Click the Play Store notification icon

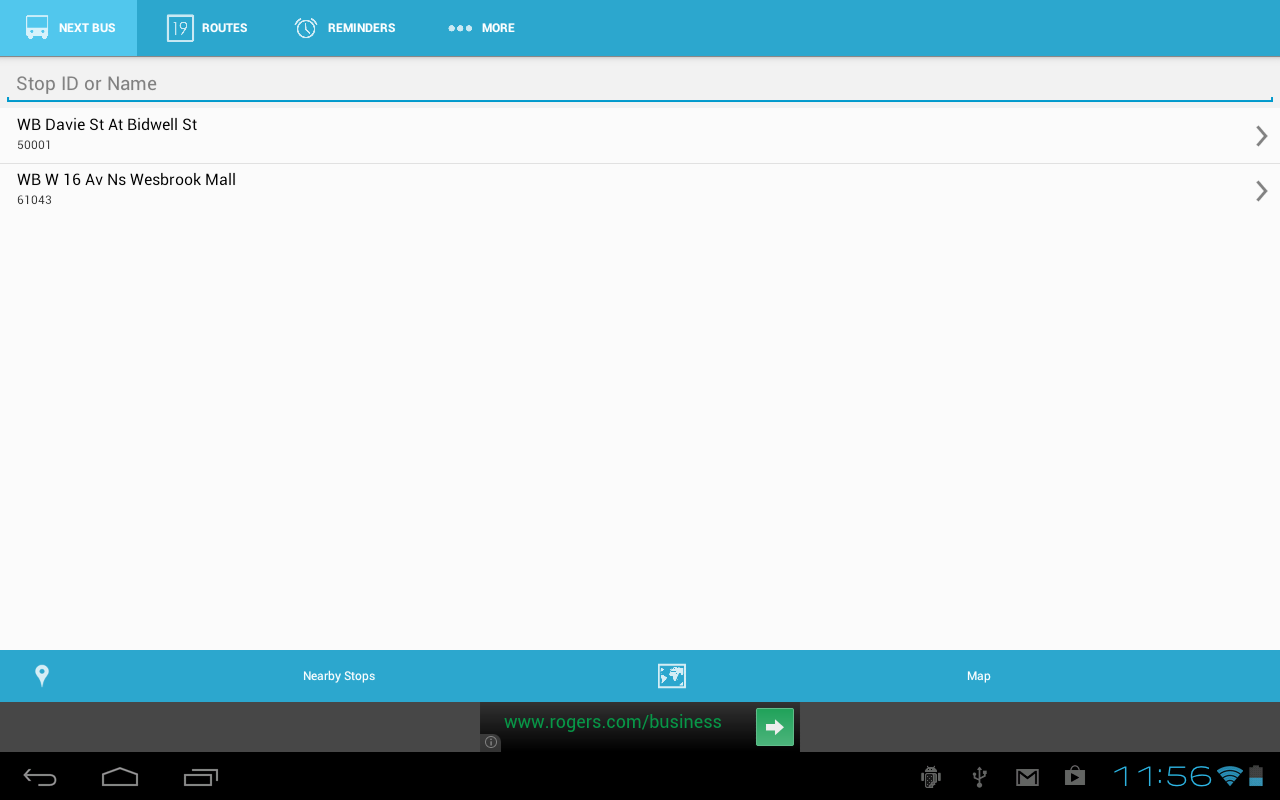1075,776
